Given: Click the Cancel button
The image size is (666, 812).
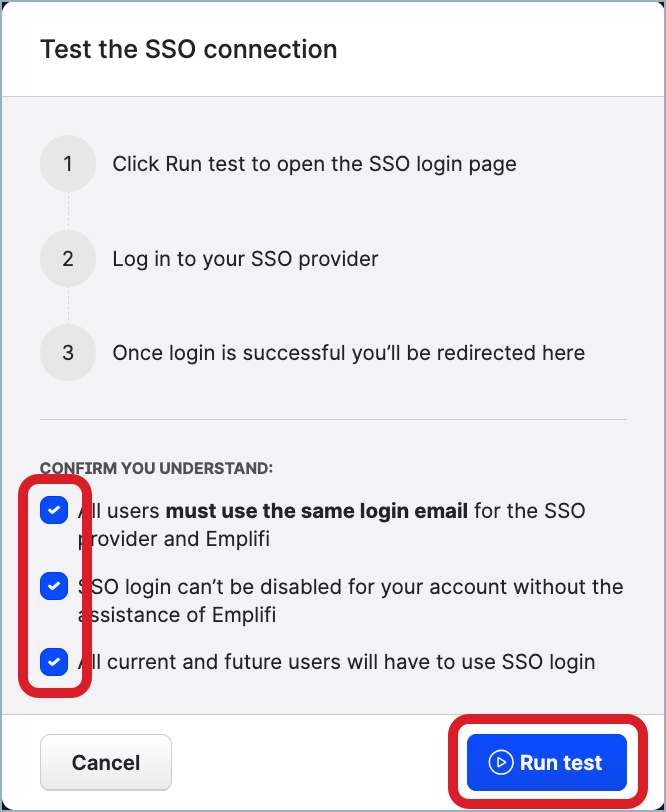Looking at the screenshot, I should (x=105, y=761).
